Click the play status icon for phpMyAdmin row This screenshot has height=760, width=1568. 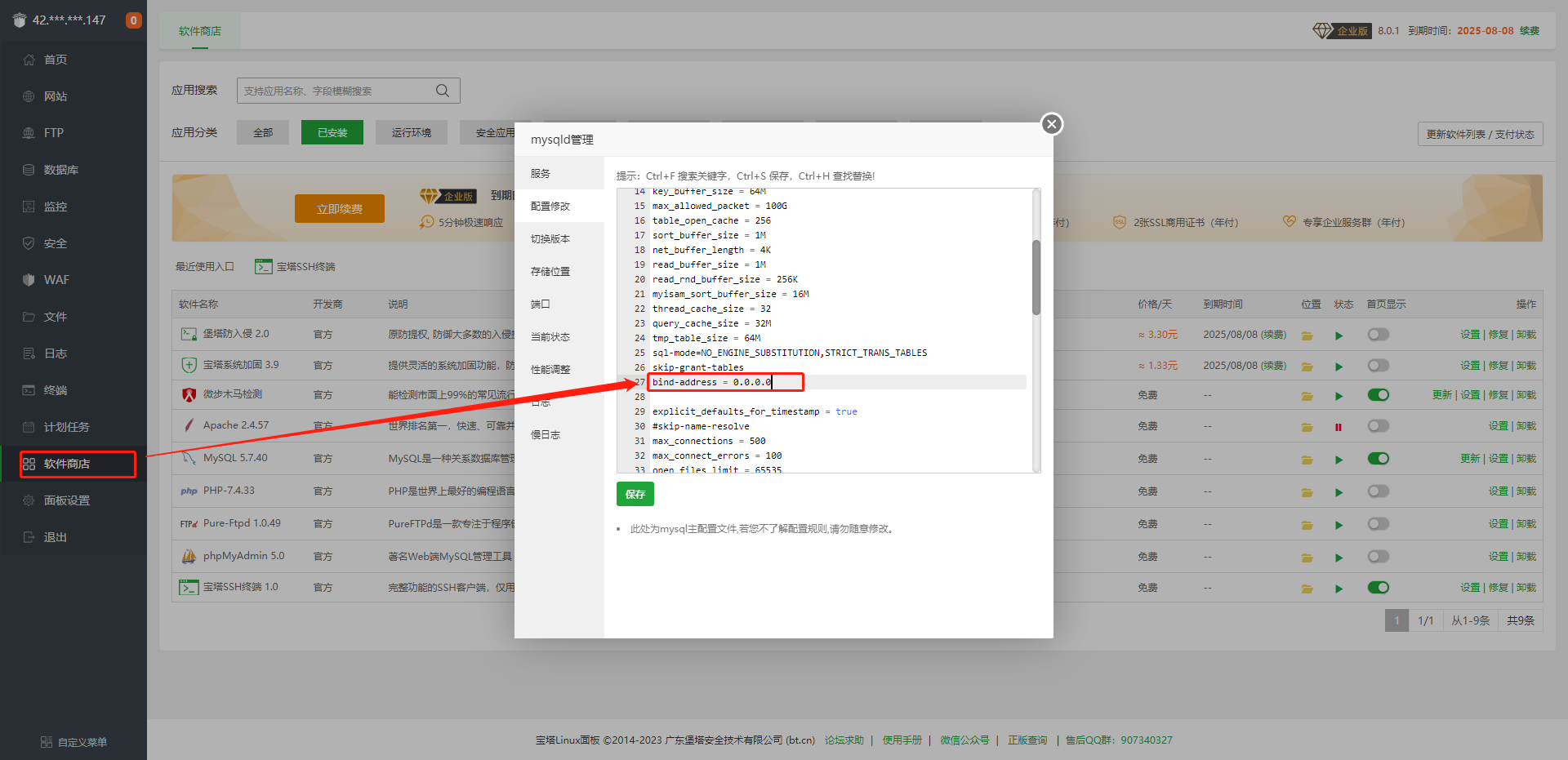pyautogui.click(x=1339, y=558)
